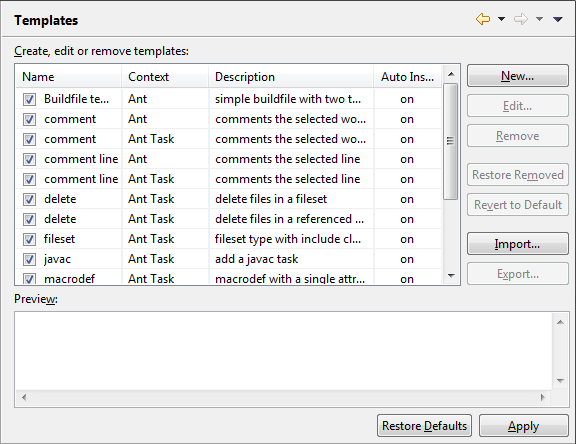This screenshot has height=444, width=576.
Task: Click the 'on' value in fileset row
Action: (407, 239)
